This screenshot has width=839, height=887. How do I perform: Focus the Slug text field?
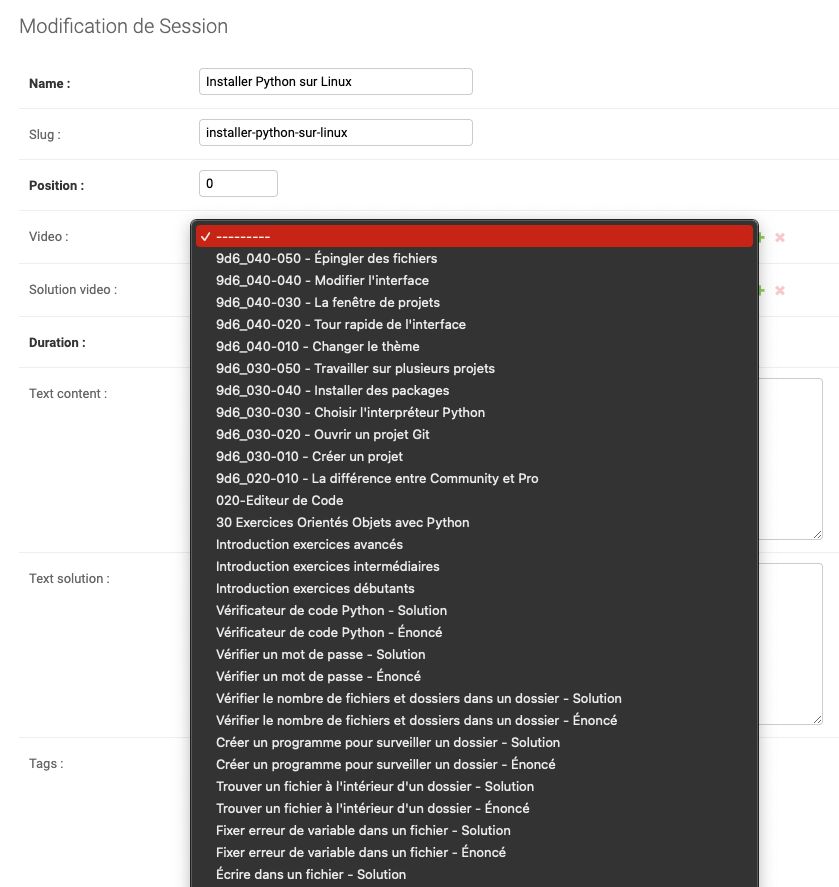[335, 132]
